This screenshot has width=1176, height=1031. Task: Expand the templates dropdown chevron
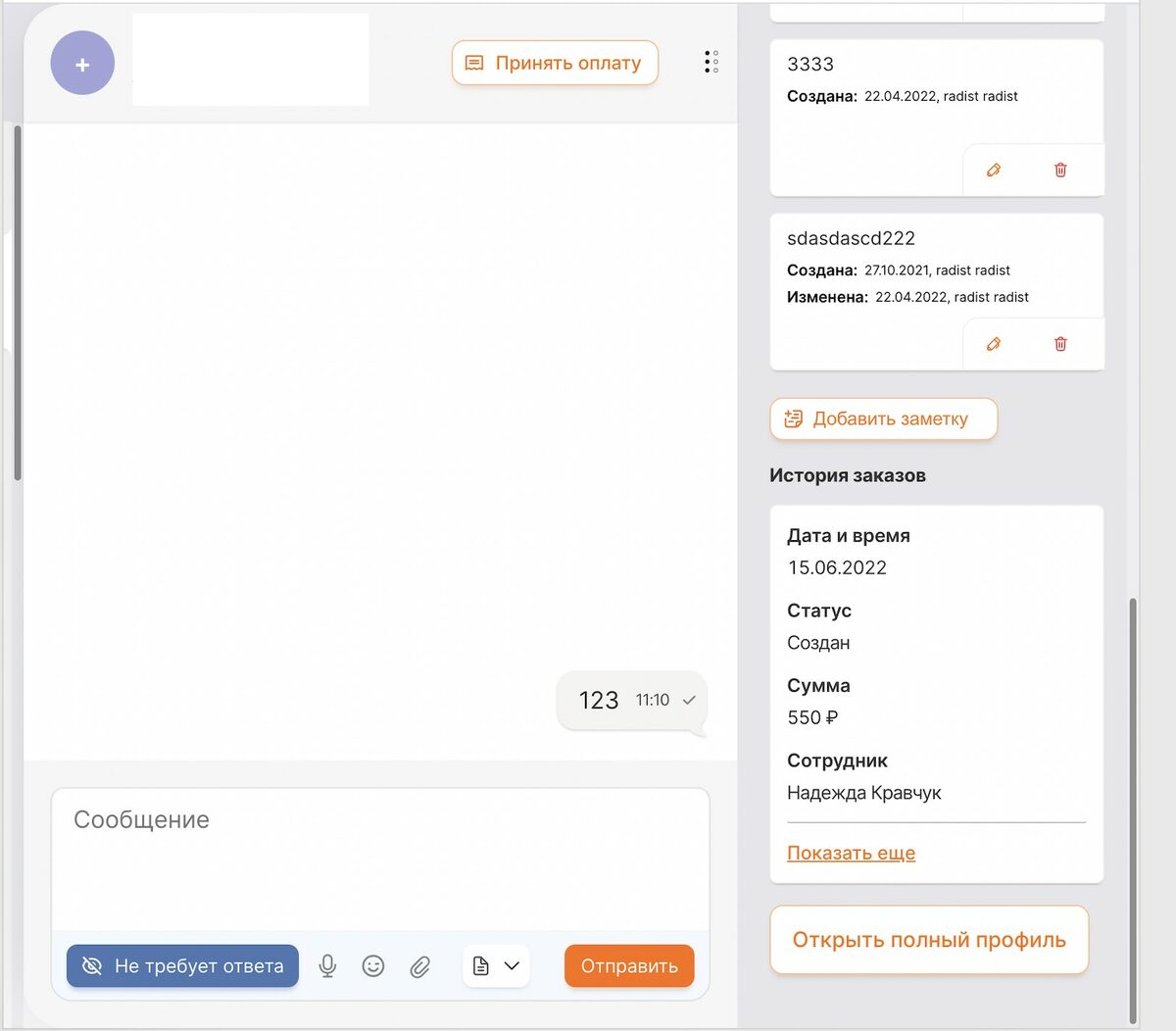pyautogui.click(x=512, y=966)
